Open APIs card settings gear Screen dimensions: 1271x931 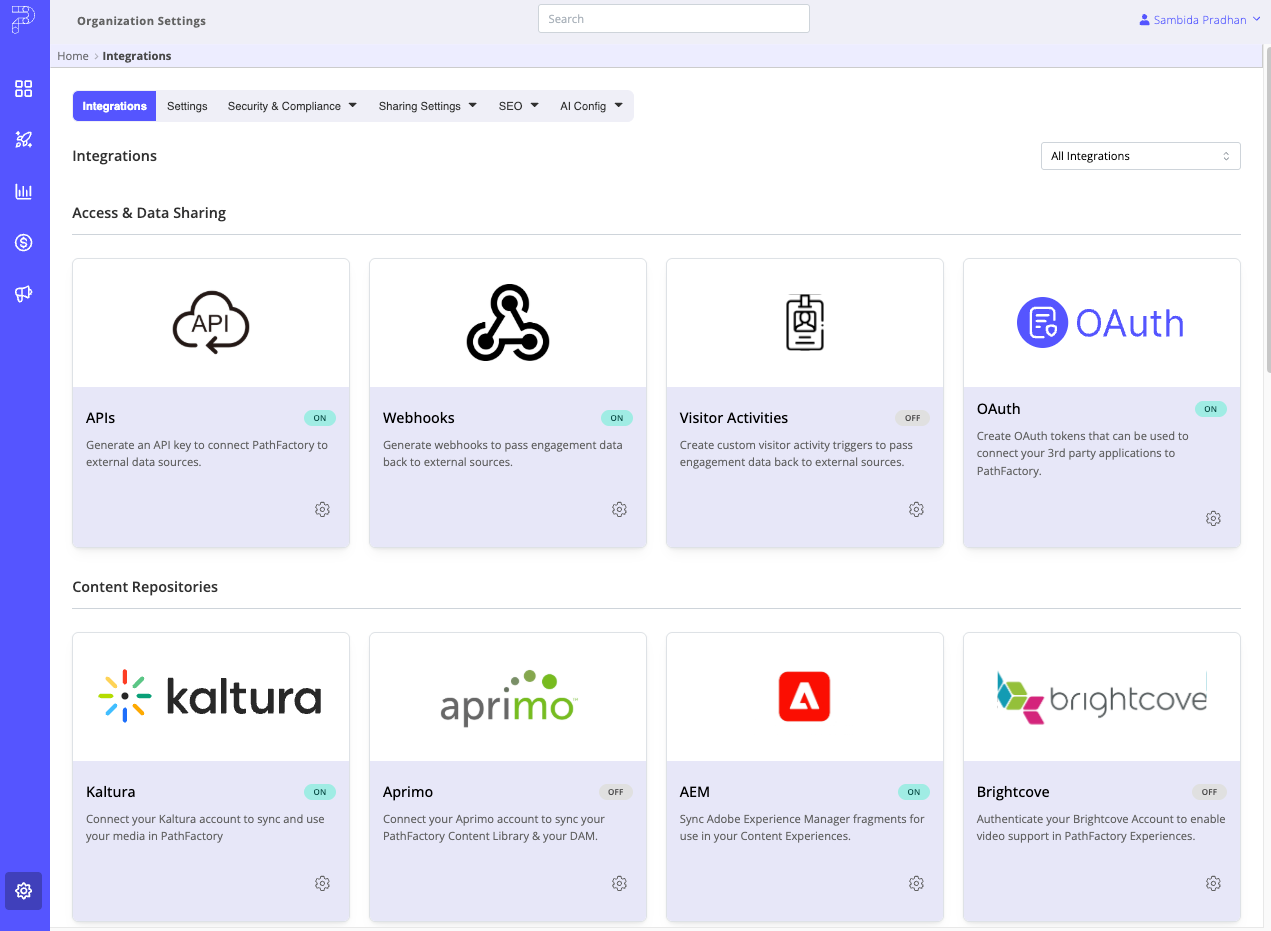[322, 510]
